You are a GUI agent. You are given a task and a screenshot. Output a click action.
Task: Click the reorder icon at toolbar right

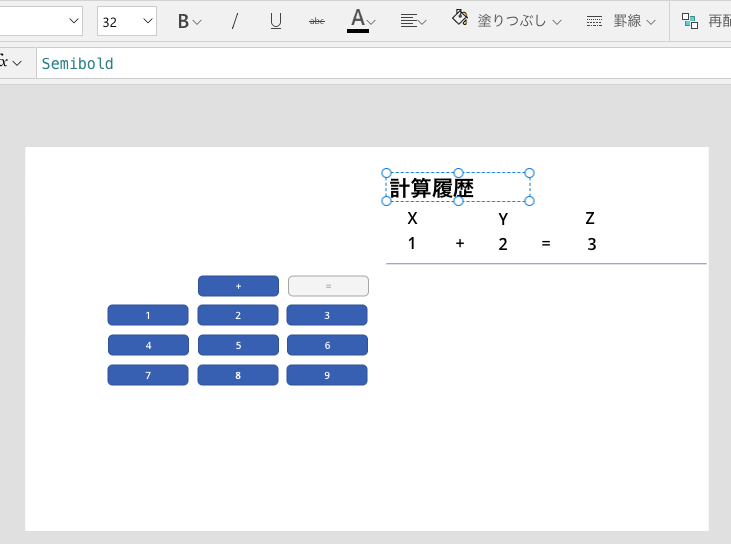[x=690, y=21]
